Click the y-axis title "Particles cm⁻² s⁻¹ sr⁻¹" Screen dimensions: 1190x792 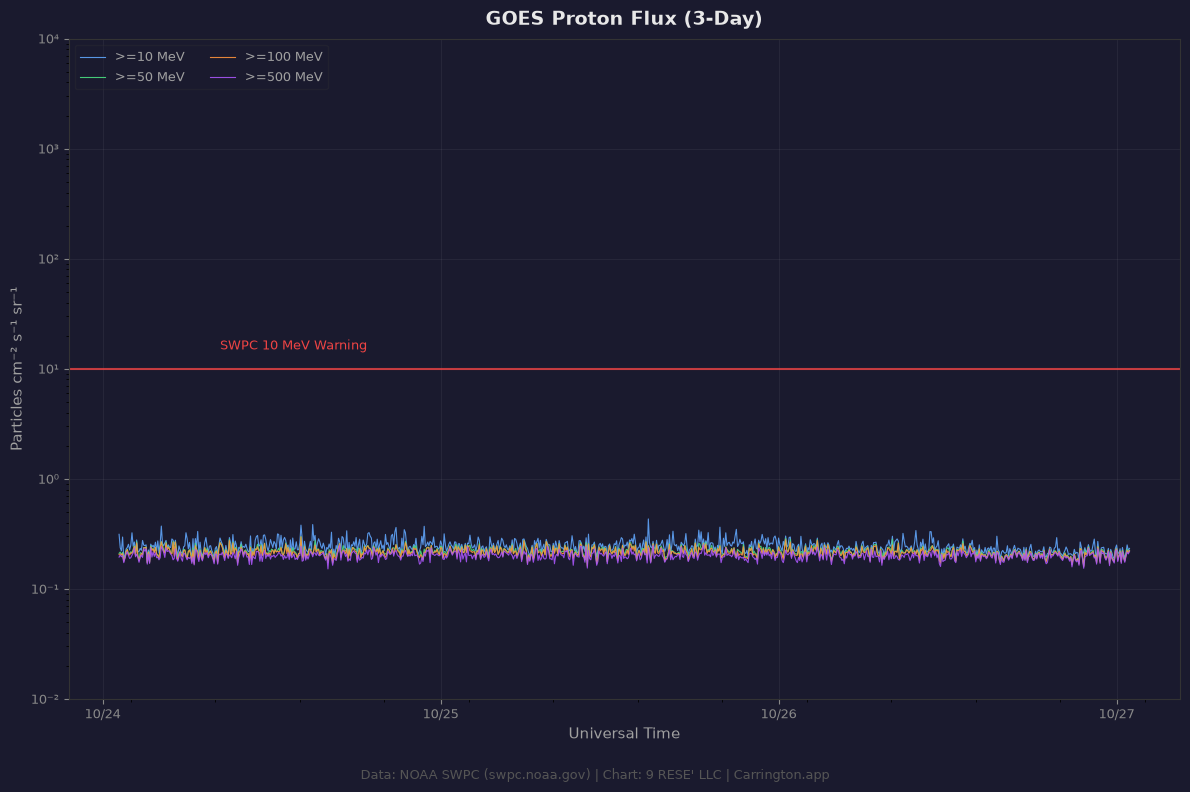17,369
